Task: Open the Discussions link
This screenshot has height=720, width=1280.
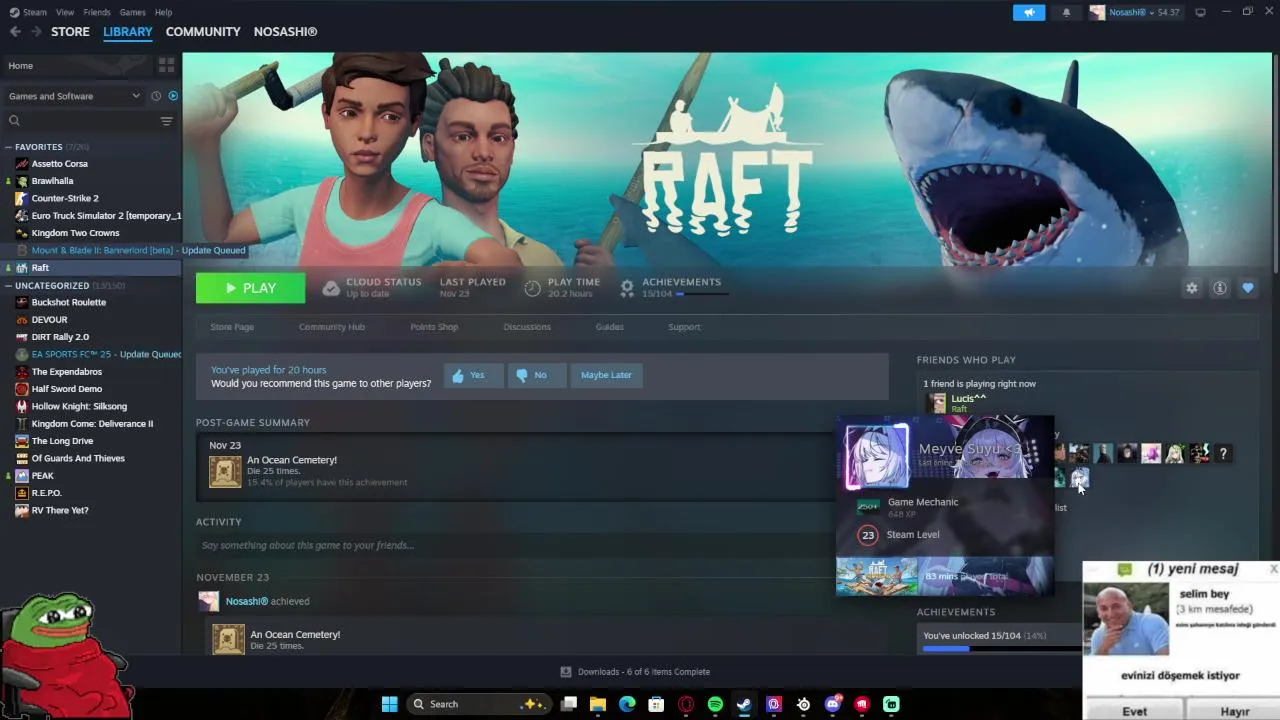Action: pyautogui.click(x=527, y=327)
